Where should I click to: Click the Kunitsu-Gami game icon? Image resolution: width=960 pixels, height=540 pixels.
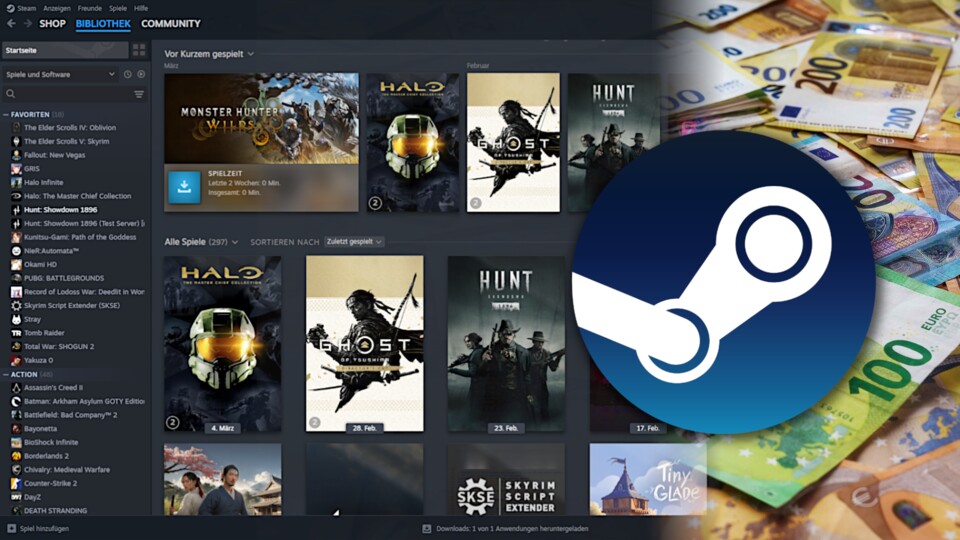click(17, 237)
